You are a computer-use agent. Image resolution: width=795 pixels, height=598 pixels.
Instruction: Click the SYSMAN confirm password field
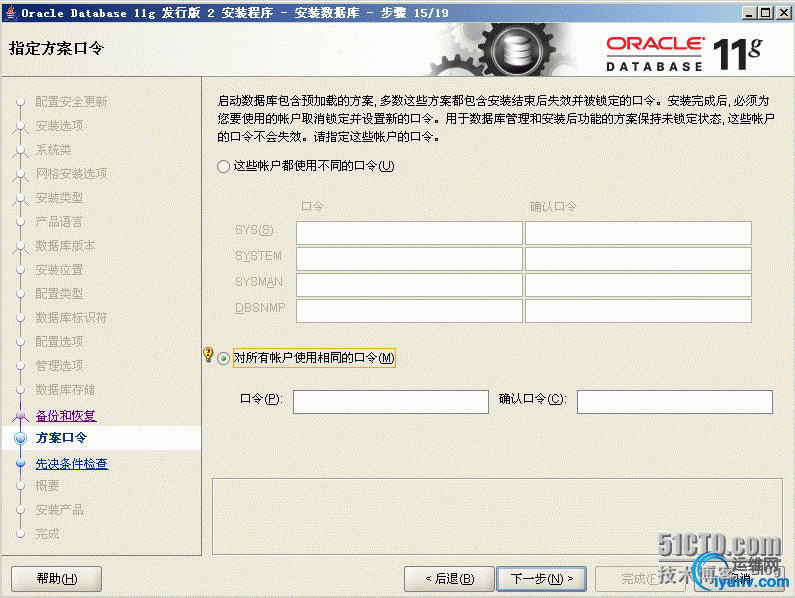638,285
